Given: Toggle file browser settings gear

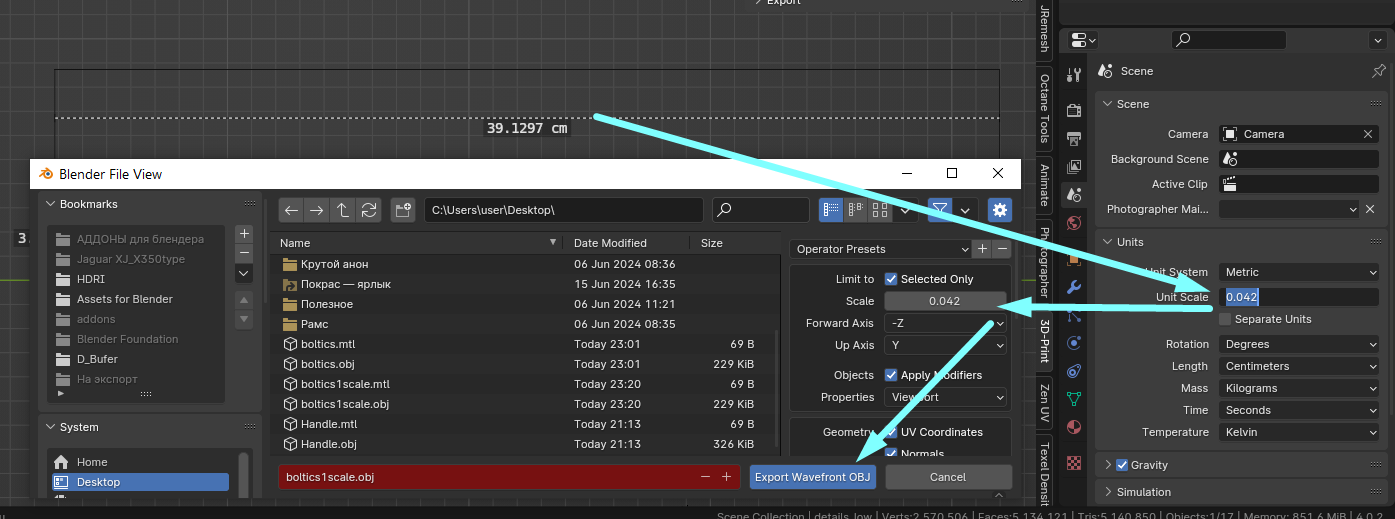Looking at the screenshot, I should tap(999, 210).
